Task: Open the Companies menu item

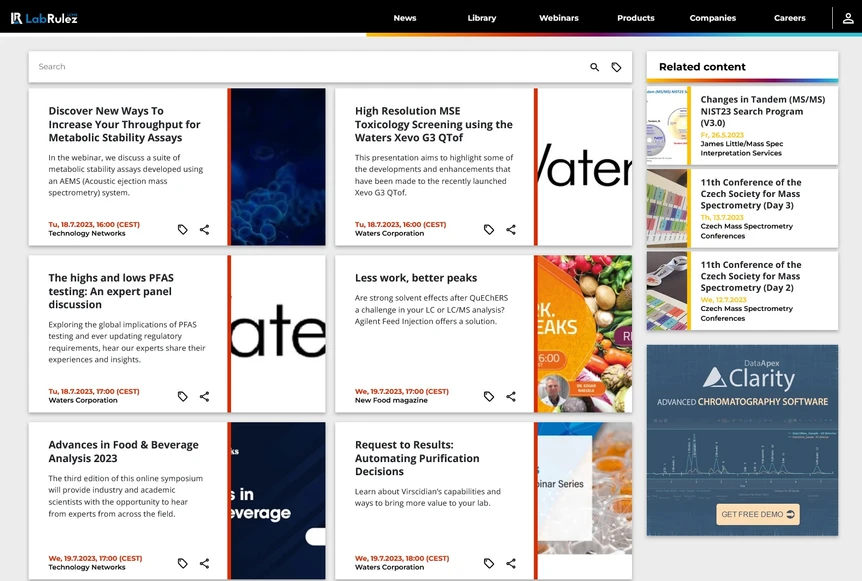Action: coord(712,18)
